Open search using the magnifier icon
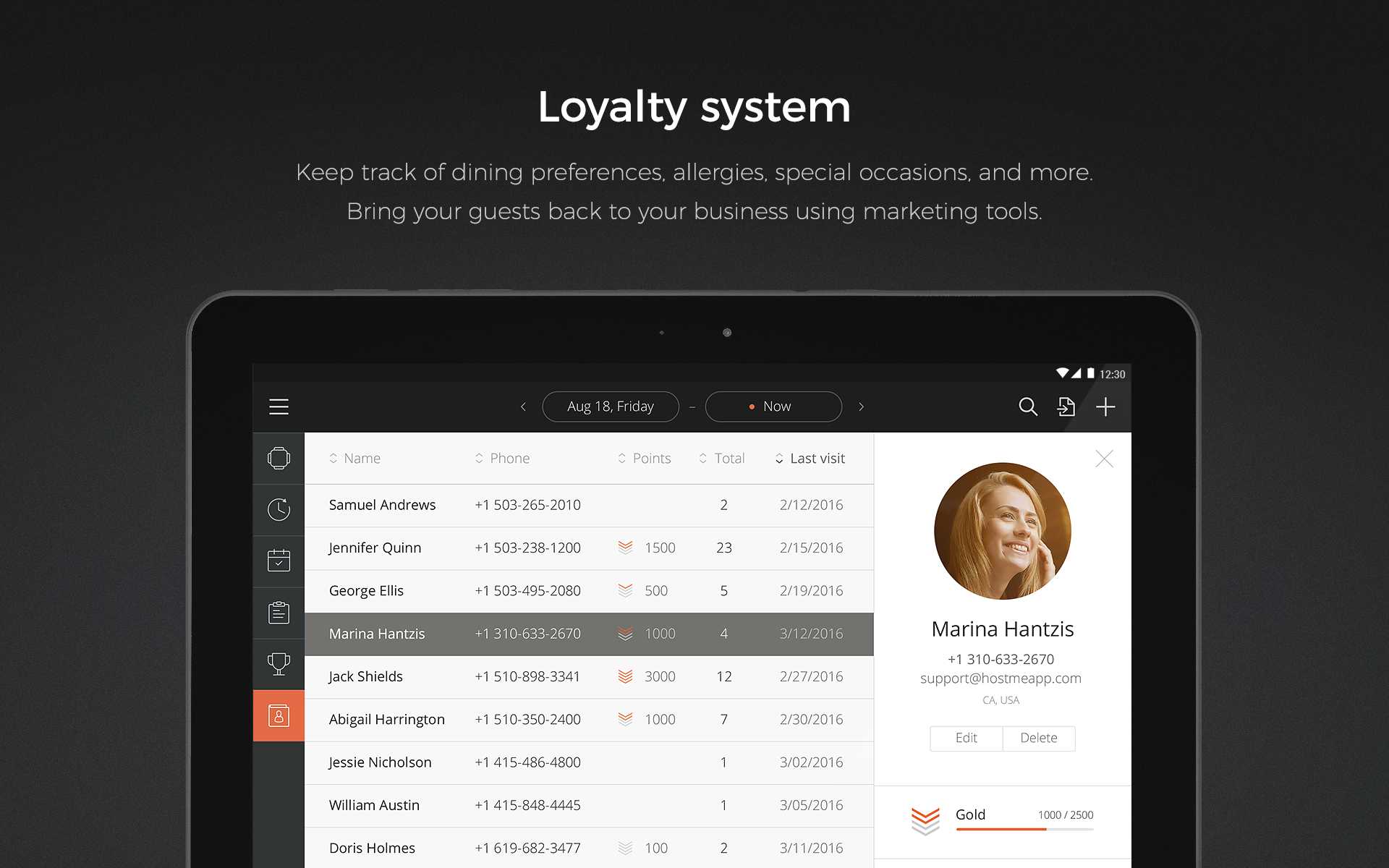Image resolution: width=1389 pixels, height=868 pixels. [x=1028, y=407]
